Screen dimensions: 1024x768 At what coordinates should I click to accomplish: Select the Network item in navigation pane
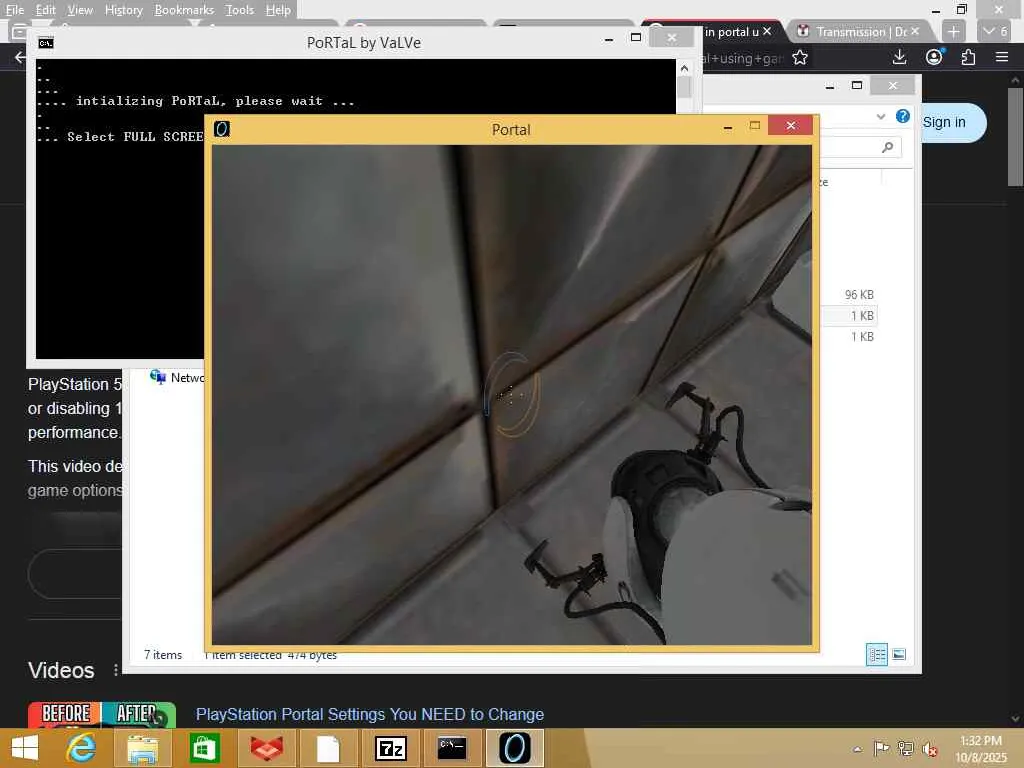(176, 377)
